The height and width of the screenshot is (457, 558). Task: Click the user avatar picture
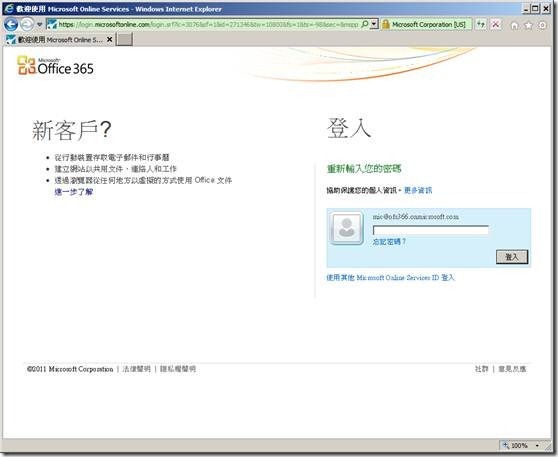[x=347, y=228]
